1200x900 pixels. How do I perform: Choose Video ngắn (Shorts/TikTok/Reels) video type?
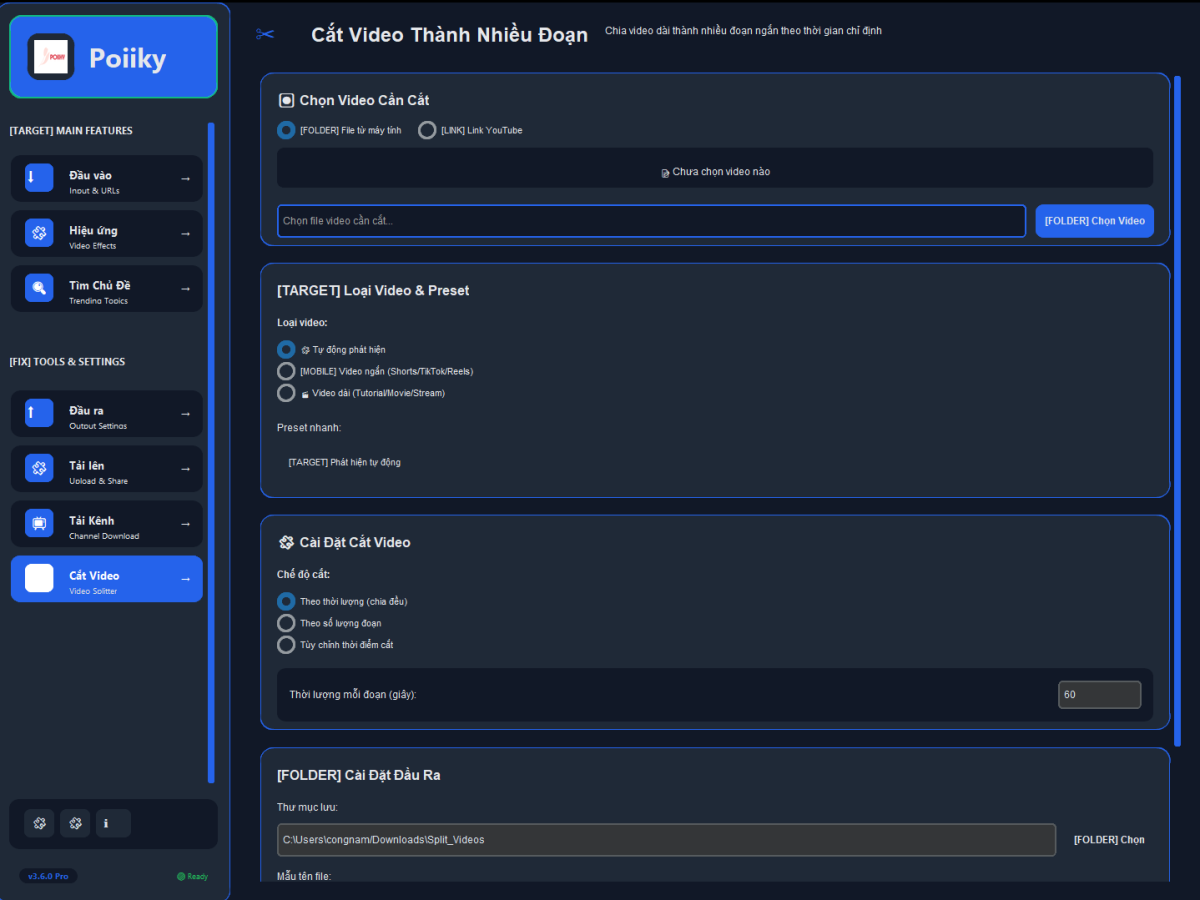[286, 371]
